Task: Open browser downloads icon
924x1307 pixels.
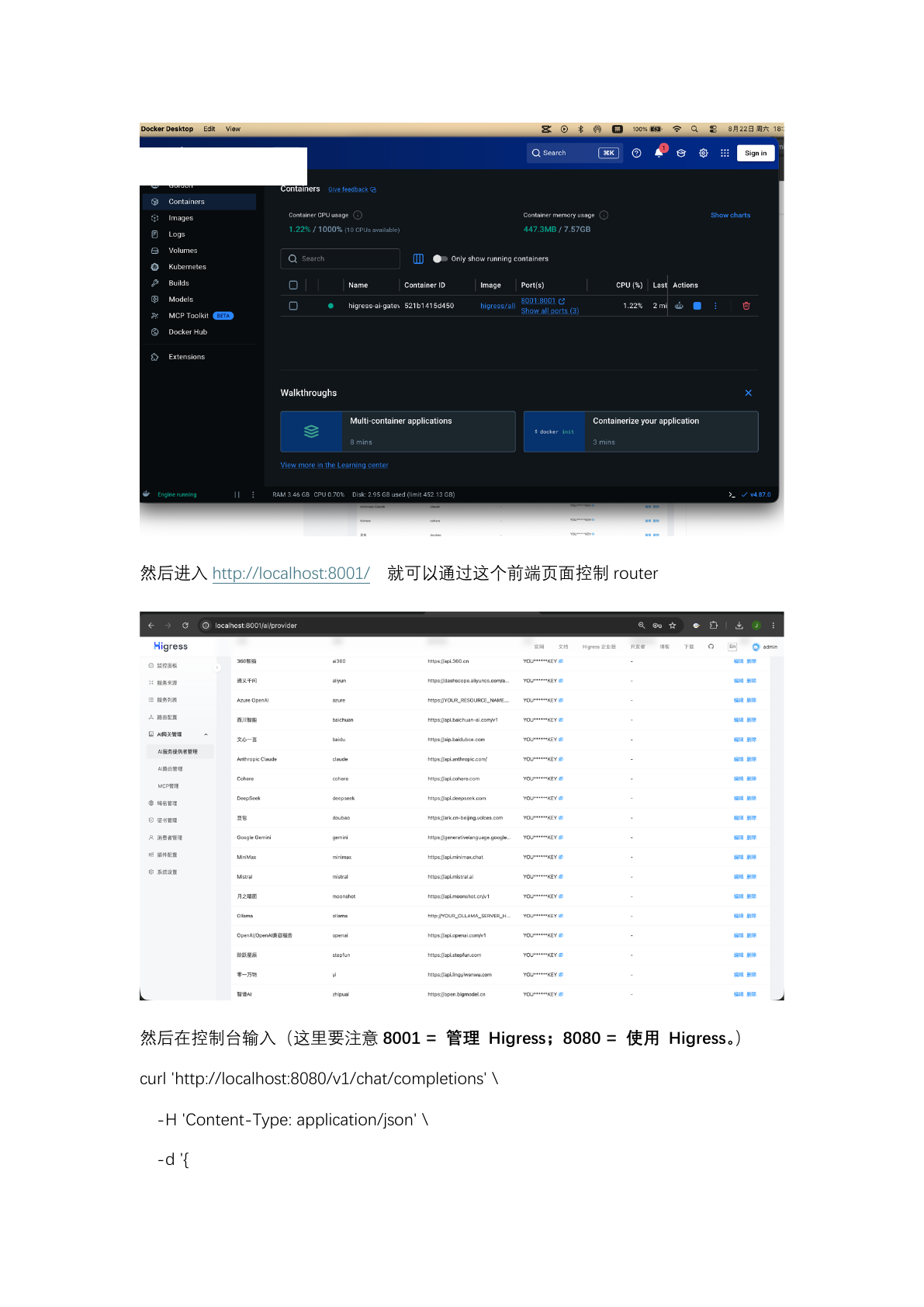Action: (739, 626)
